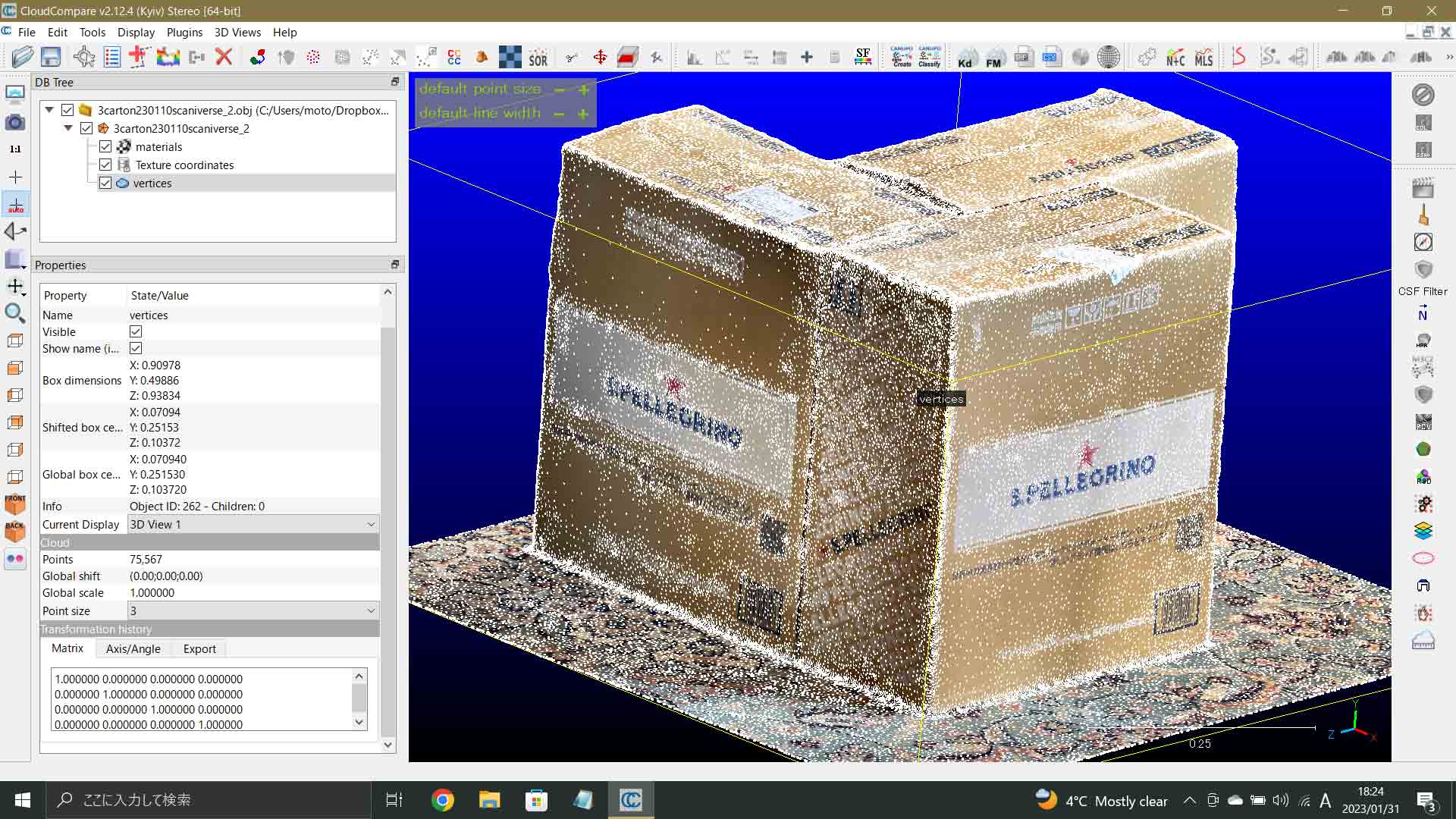Screen dimensions: 1456x819
Task: Collapse the 3carton230110scaniverse_2.obj tree node
Action: pyautogui.click(x=49, y=110)
